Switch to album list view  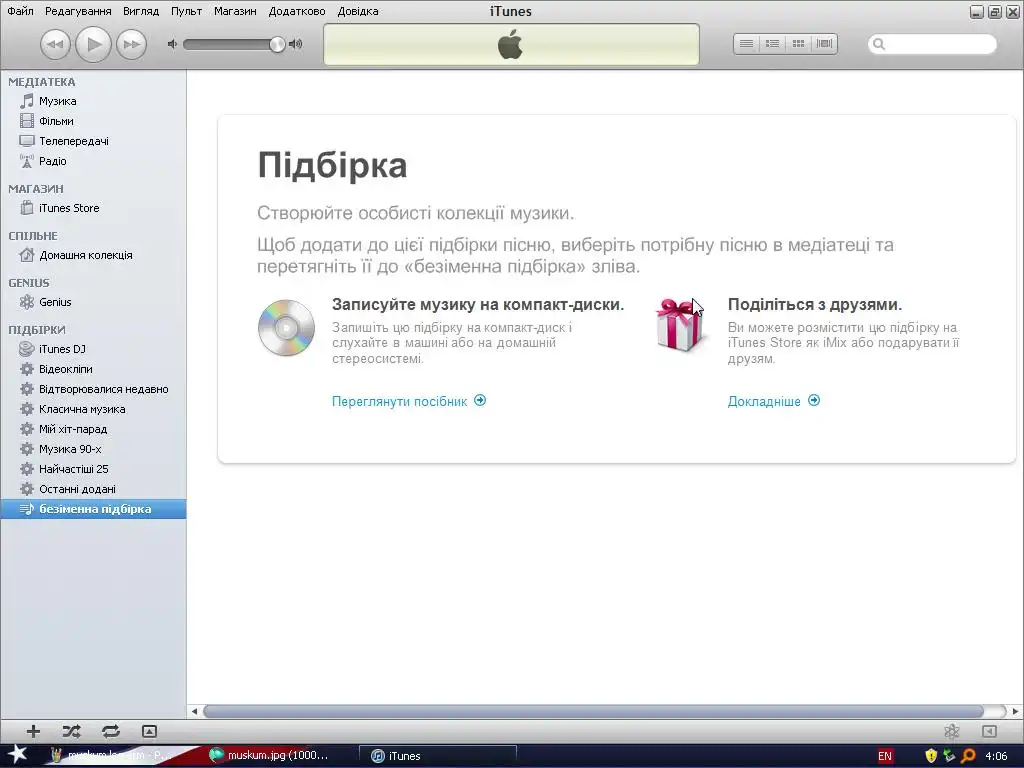[773, 44]
